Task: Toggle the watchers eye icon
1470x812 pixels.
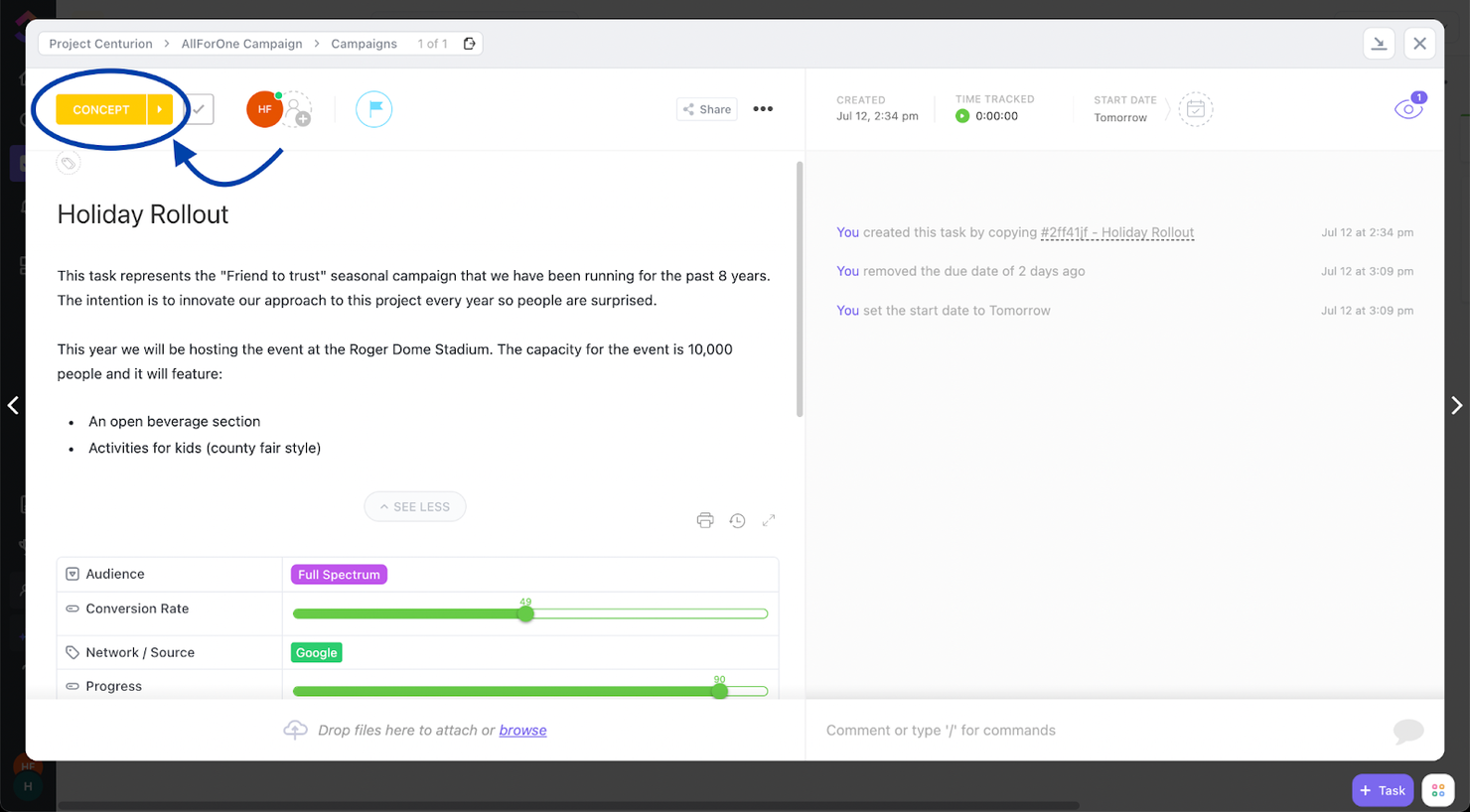Action: [x=1408, y=108]
